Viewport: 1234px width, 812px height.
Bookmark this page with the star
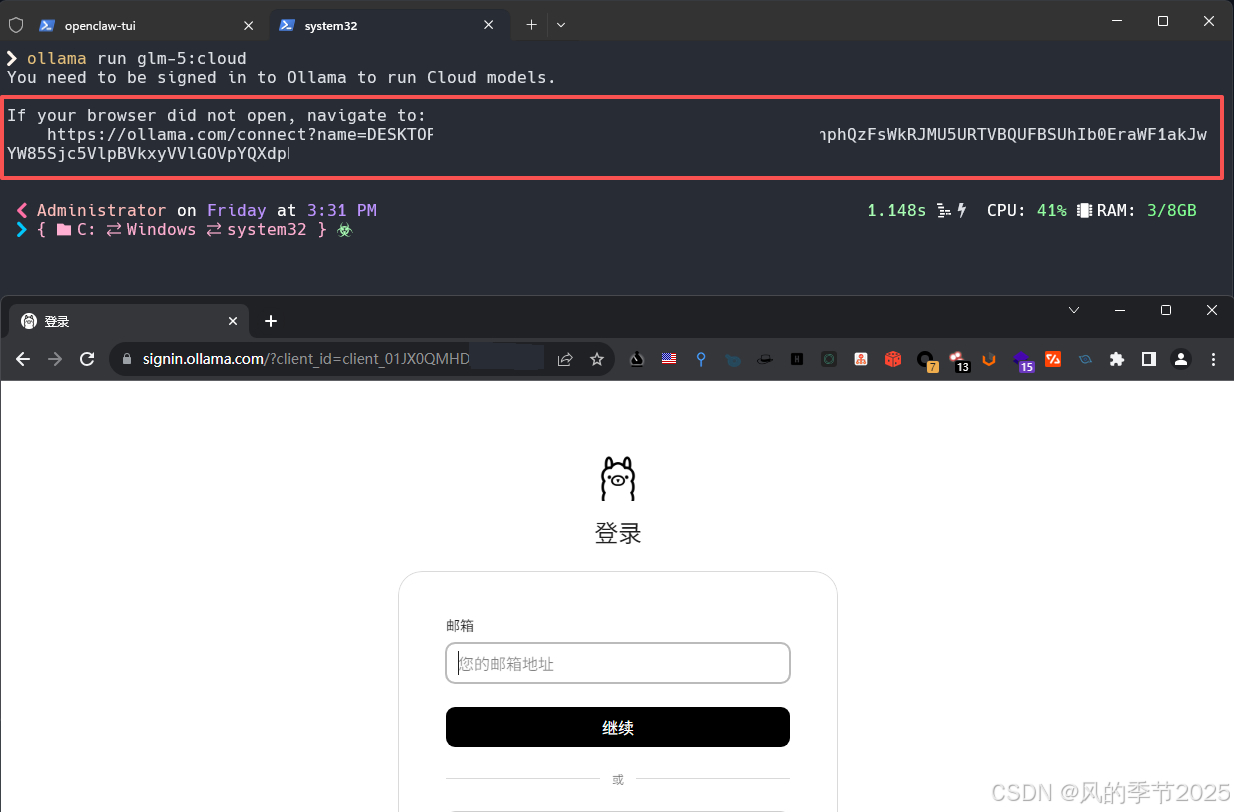(x=597, y=359)
